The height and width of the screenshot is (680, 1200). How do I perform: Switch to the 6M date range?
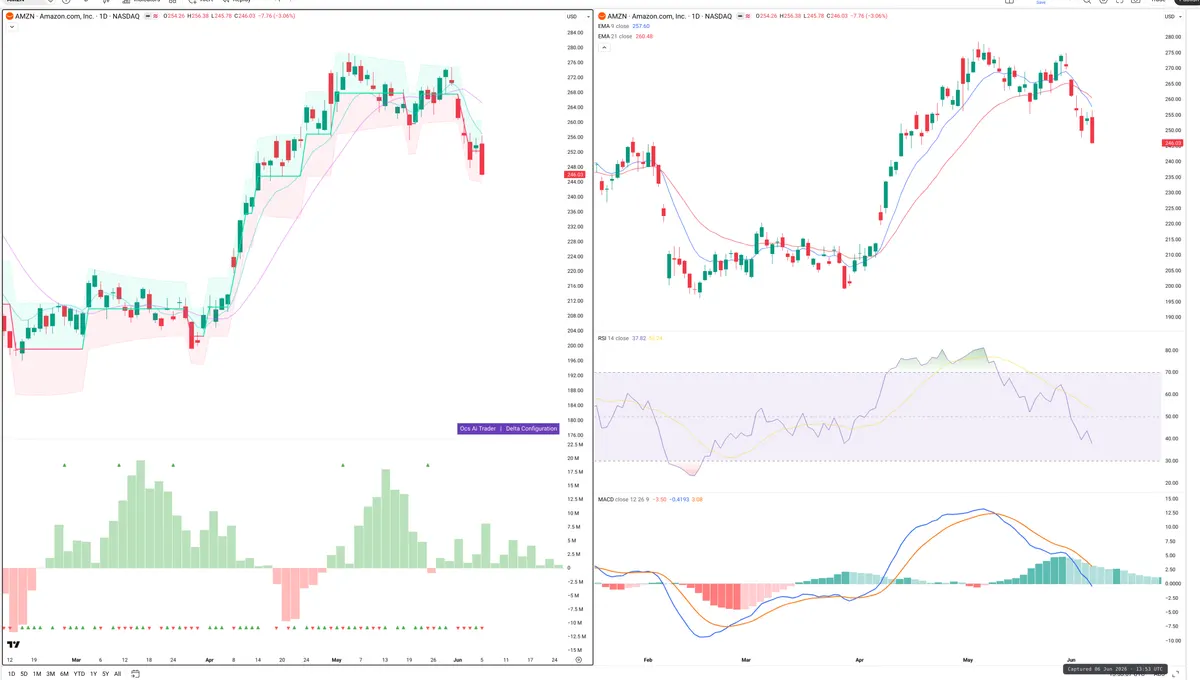[64, 674]
